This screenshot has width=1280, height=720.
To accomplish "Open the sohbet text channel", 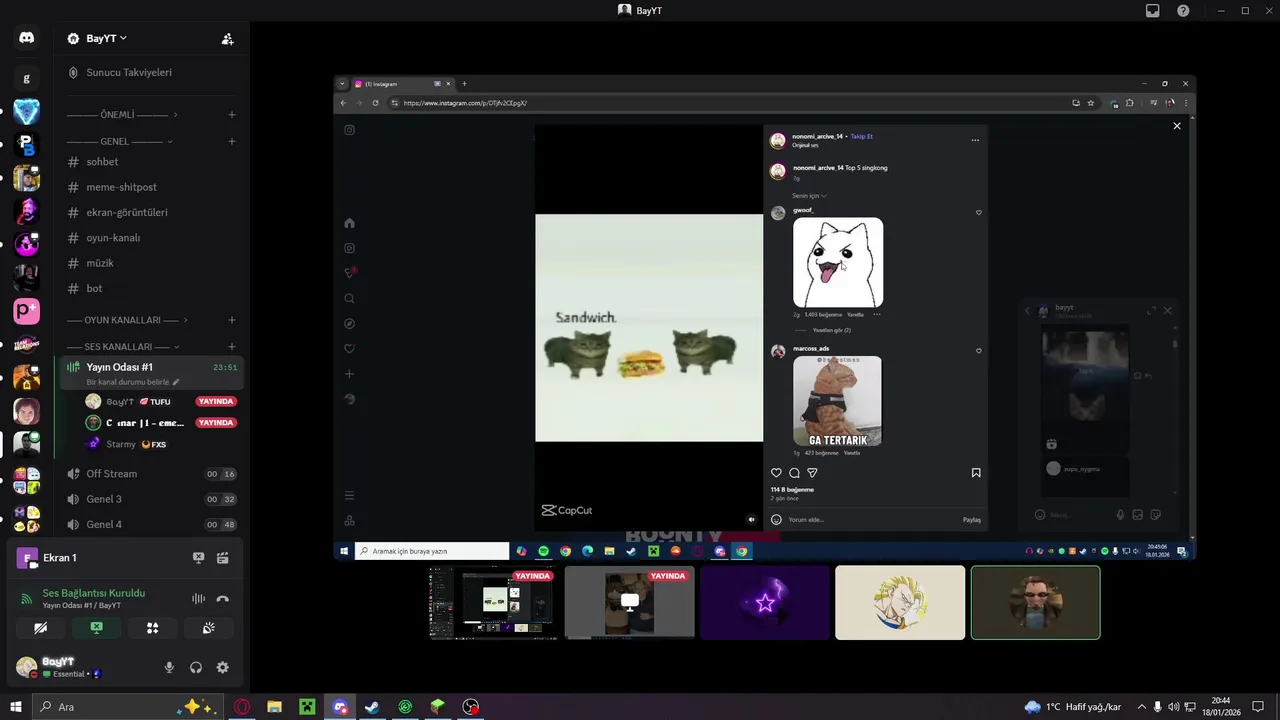I will pos(151,162).
